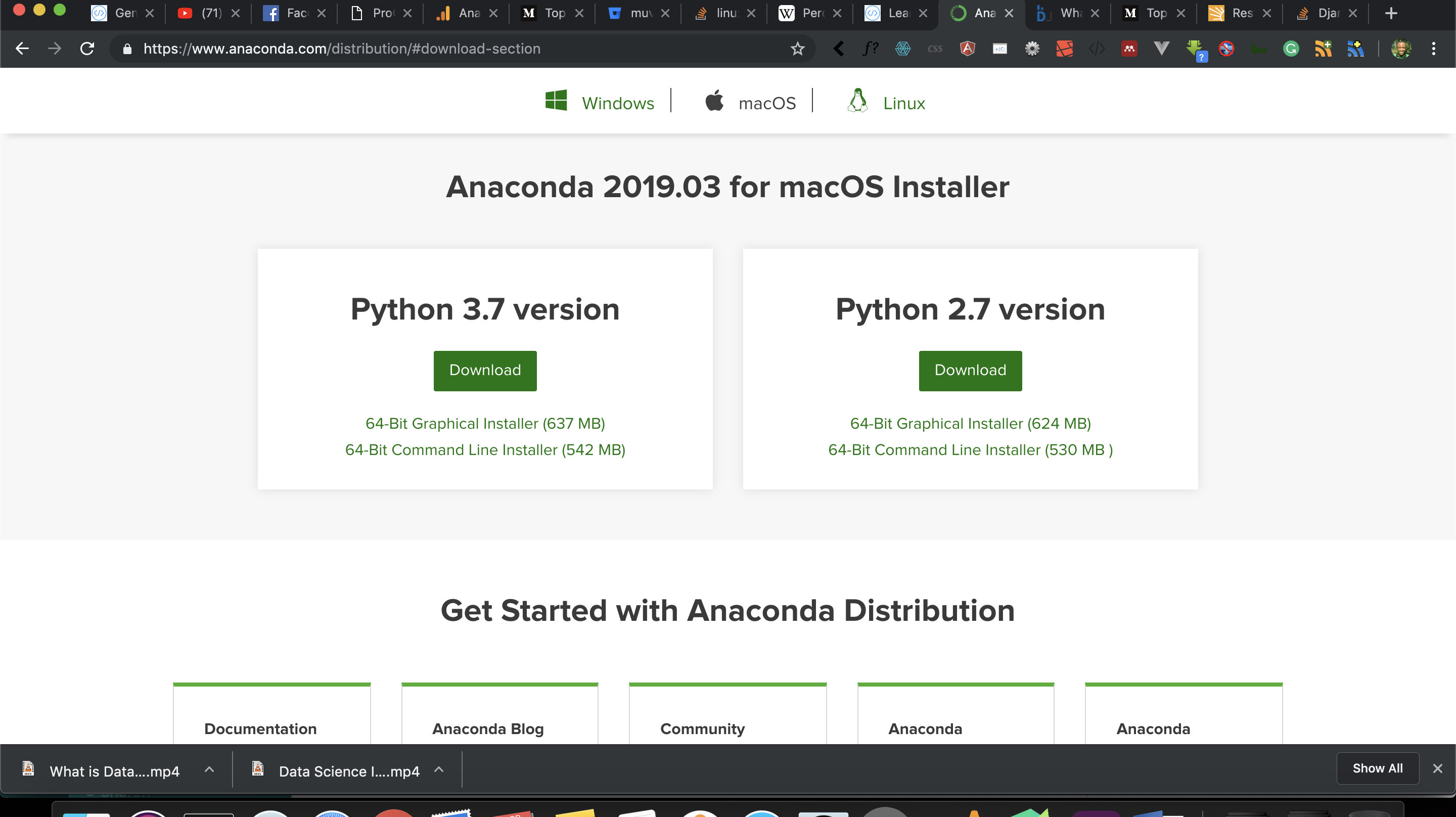
Task: Expand options for 'What is Data....mp4'
Action: point(209,769)
